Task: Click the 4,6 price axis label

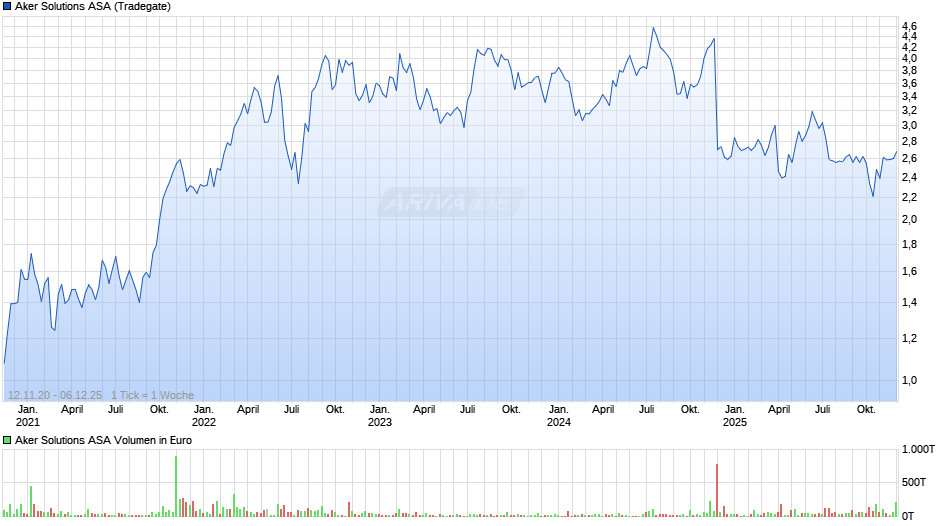Action: tap(909, 26)
